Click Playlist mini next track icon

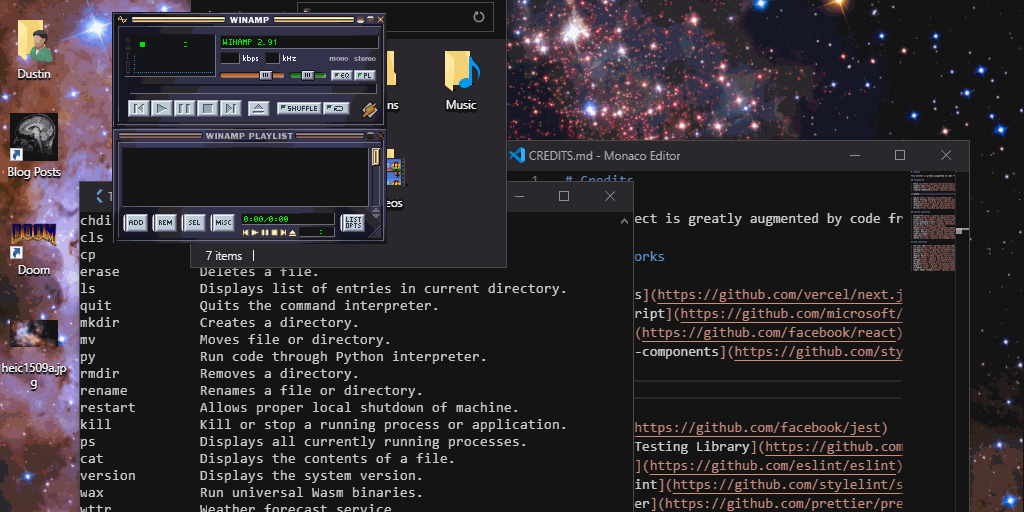tap(283, 232)
